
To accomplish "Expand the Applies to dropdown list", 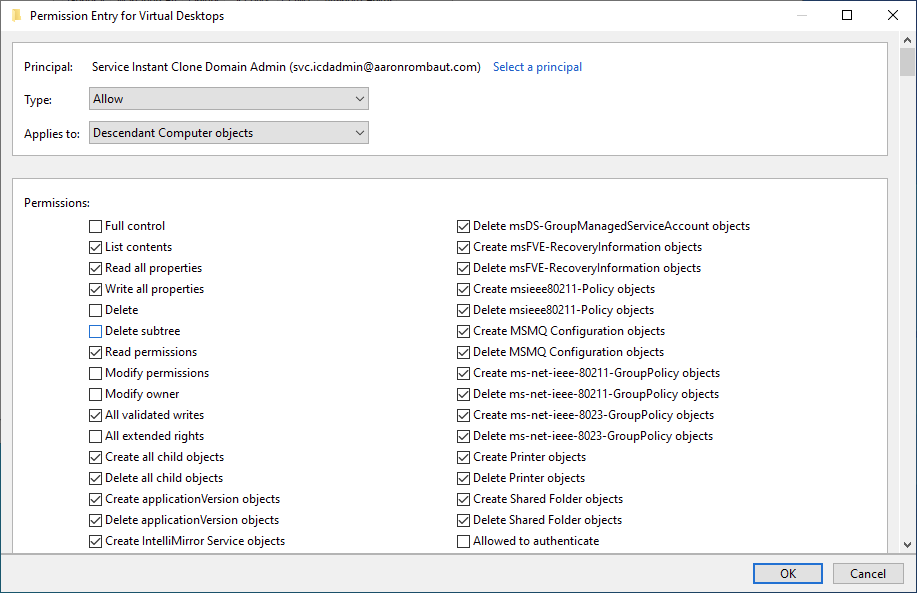I will click(229, 133).
